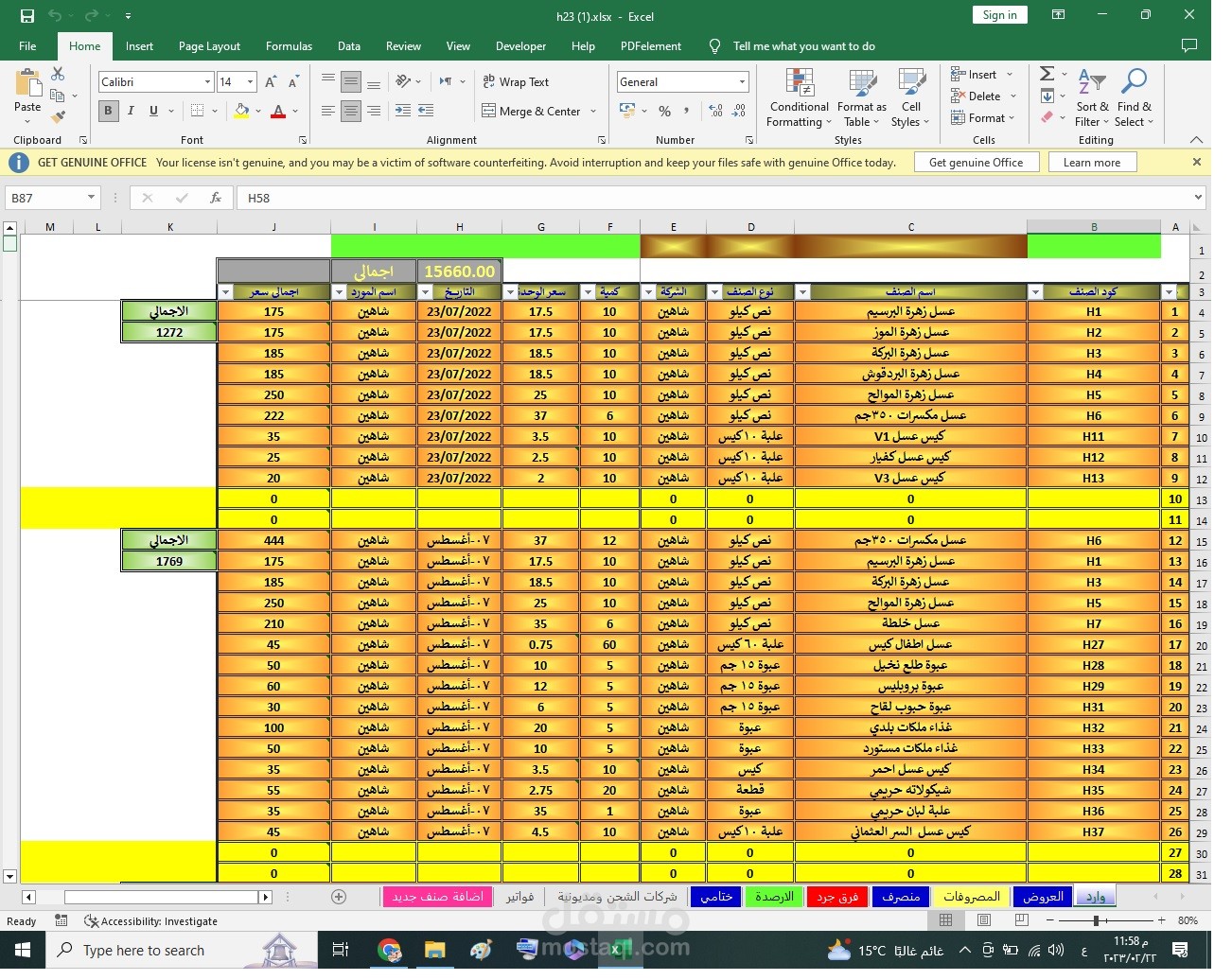This screenshot has width=1232, height=980.
Task: Select the وارد sheet tab
Action: point(1095,896)
